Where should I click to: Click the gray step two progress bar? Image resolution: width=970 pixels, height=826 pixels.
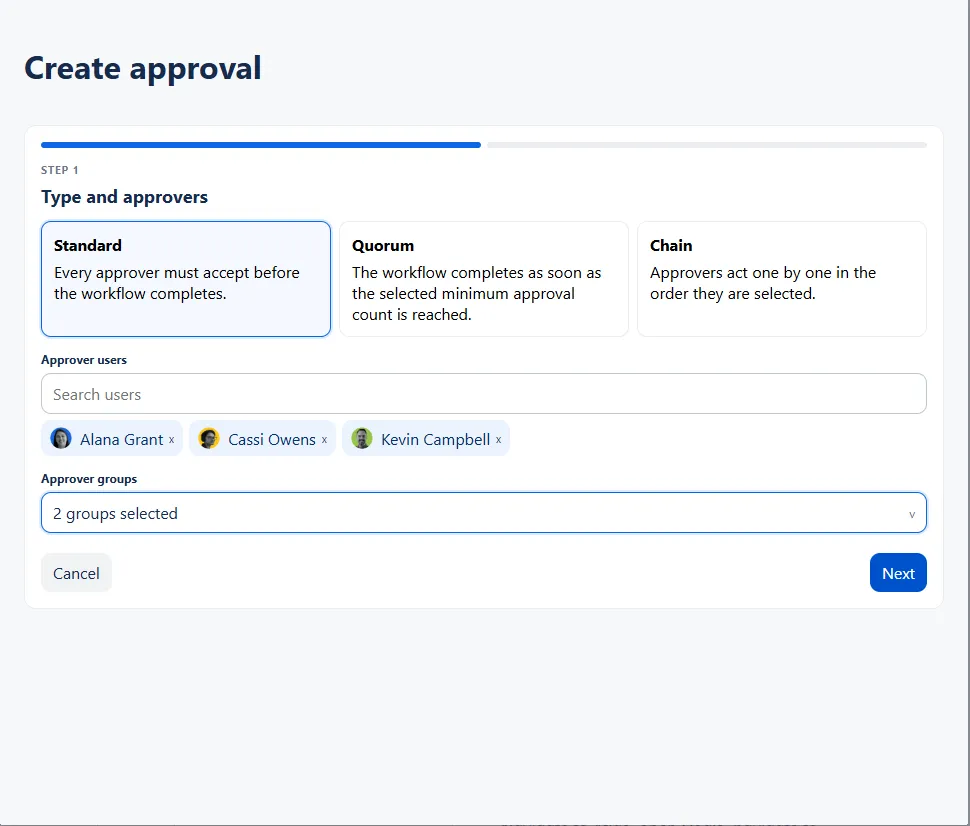[x=707, y=145]
